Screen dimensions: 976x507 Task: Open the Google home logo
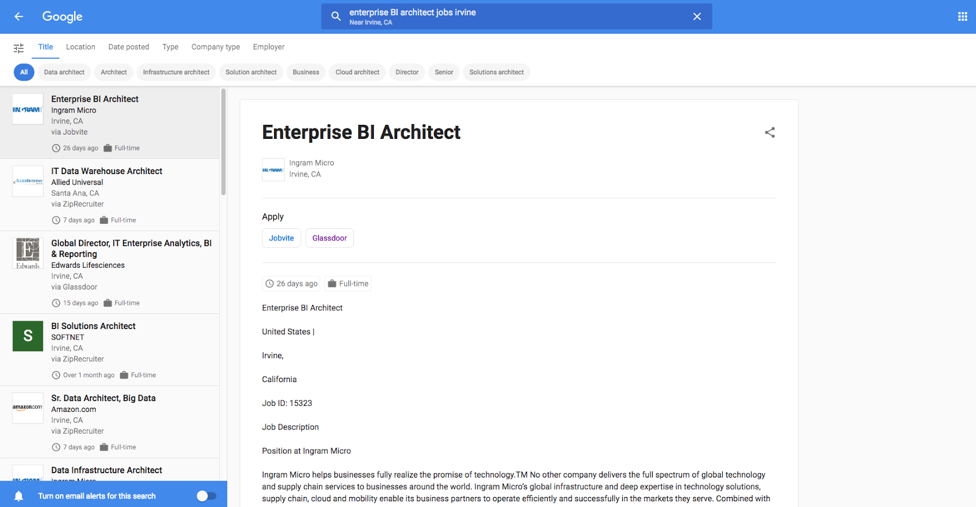point(62,17)
